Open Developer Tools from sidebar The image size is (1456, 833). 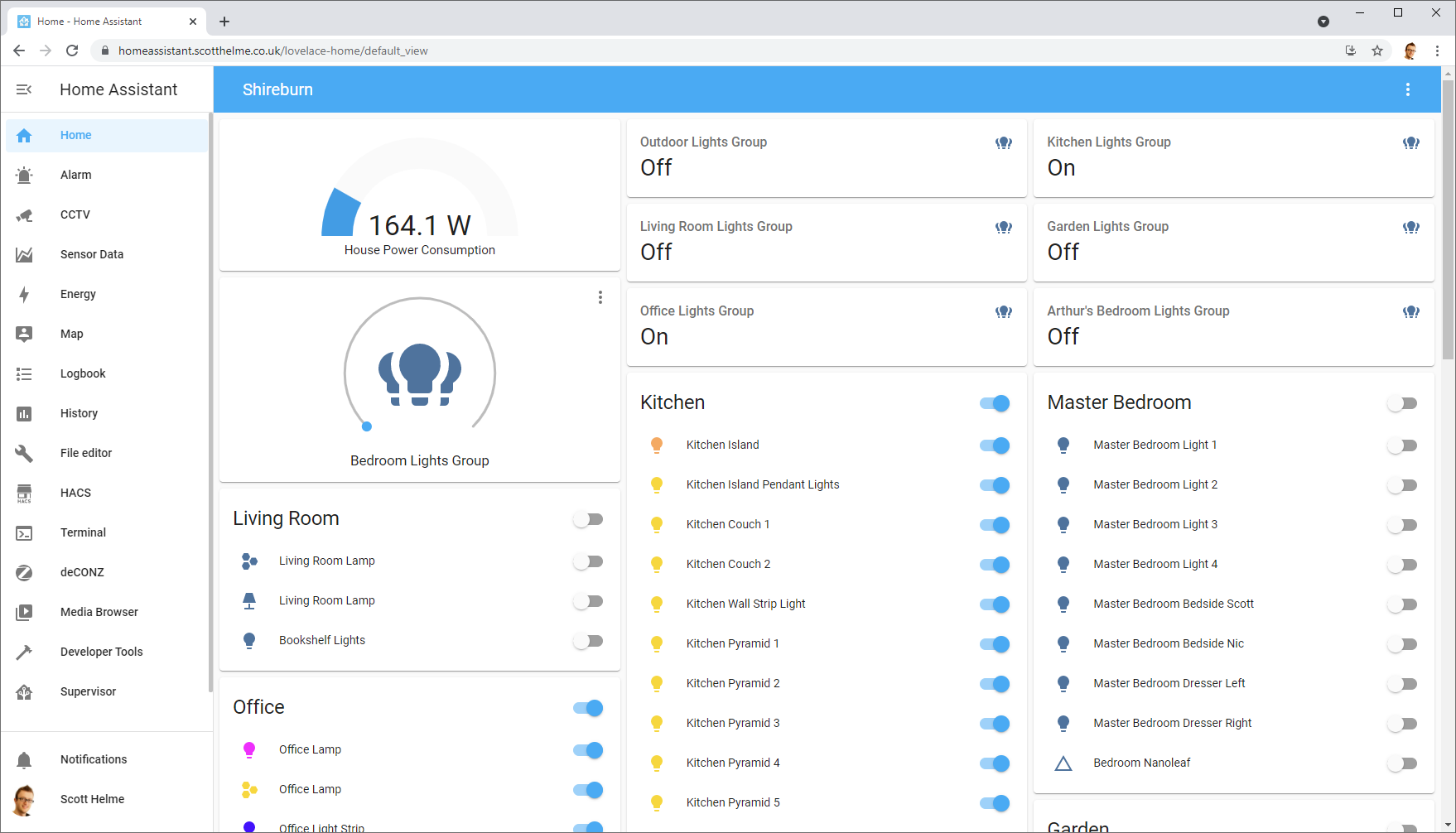100,652
